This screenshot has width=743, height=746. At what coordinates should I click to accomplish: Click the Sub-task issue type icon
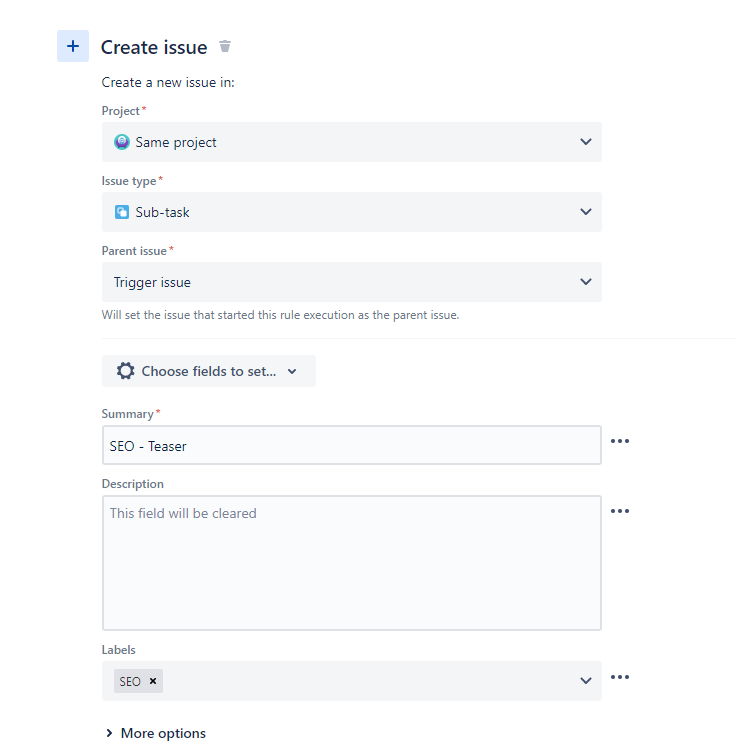tap(122, 212)
